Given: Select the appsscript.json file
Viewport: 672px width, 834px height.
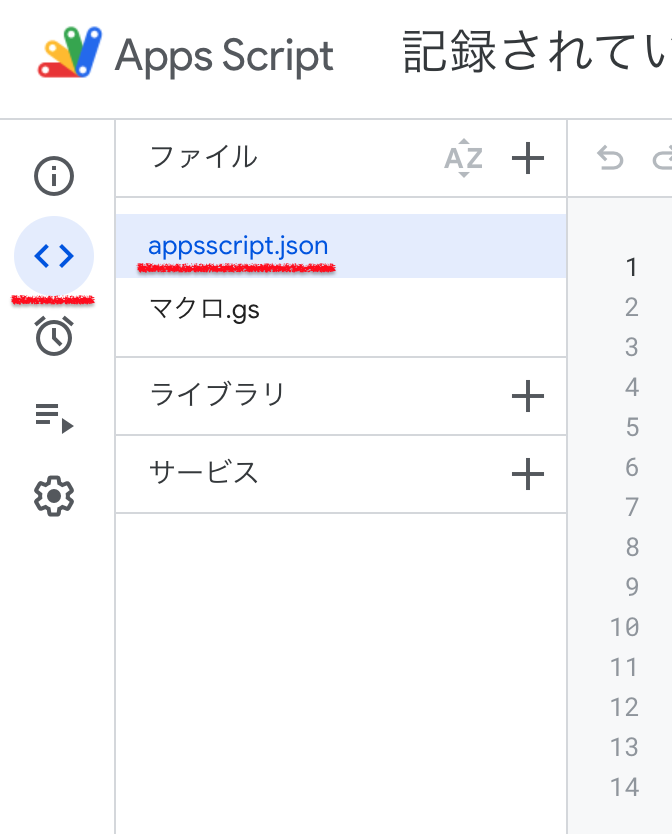Looking at the screenshot, I should pos(238,246).
